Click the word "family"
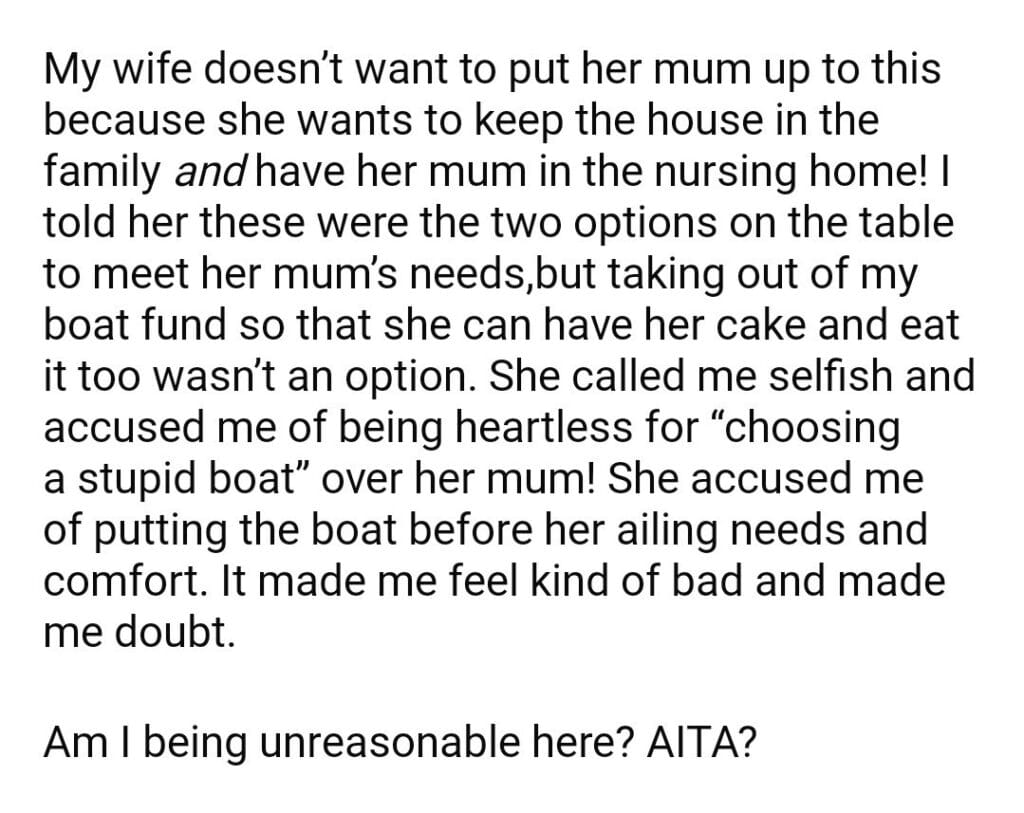 [103, 173]
